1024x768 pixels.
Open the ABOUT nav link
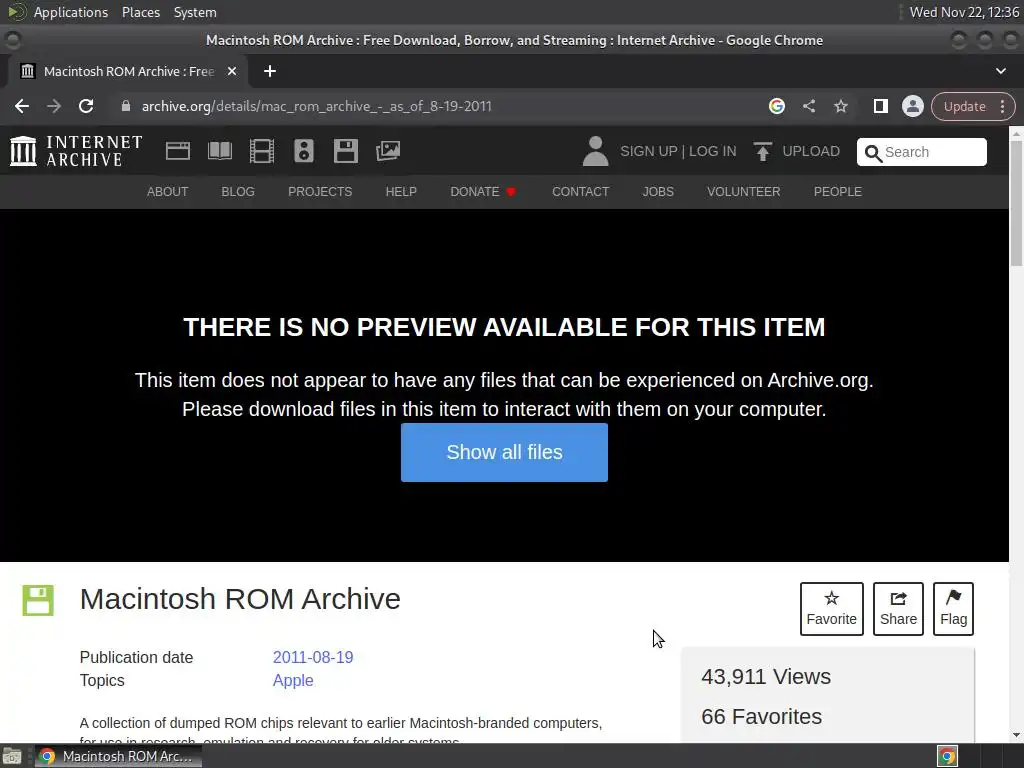click(x=167, y=191)
